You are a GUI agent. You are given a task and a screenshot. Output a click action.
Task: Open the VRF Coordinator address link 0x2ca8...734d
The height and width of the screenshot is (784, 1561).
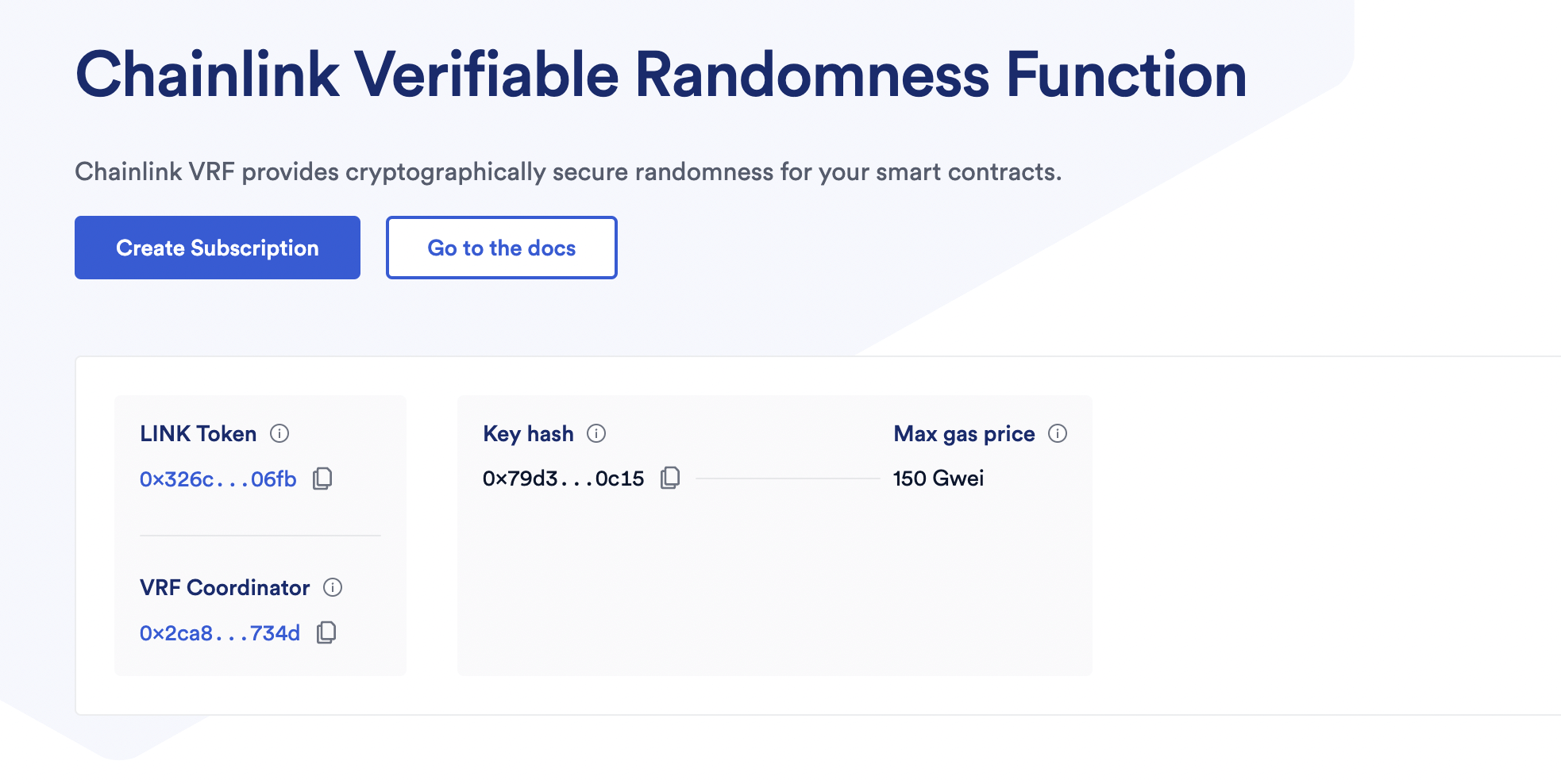pyautogui.click(x=220, y=632)
